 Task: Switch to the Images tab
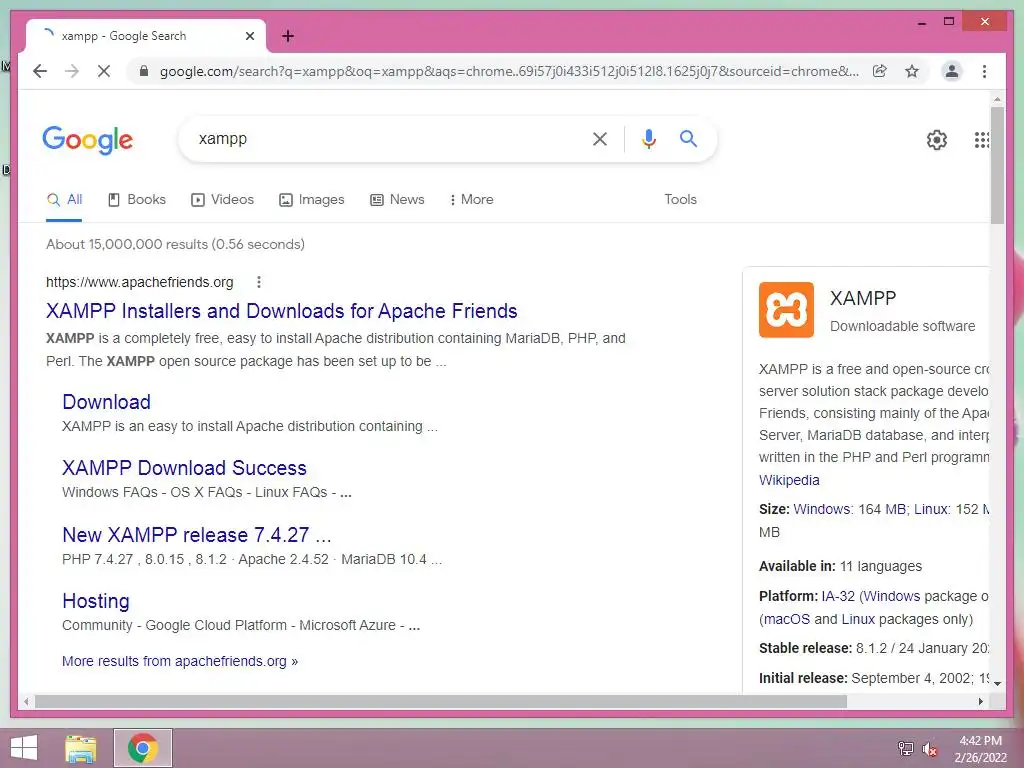[312, 200]
